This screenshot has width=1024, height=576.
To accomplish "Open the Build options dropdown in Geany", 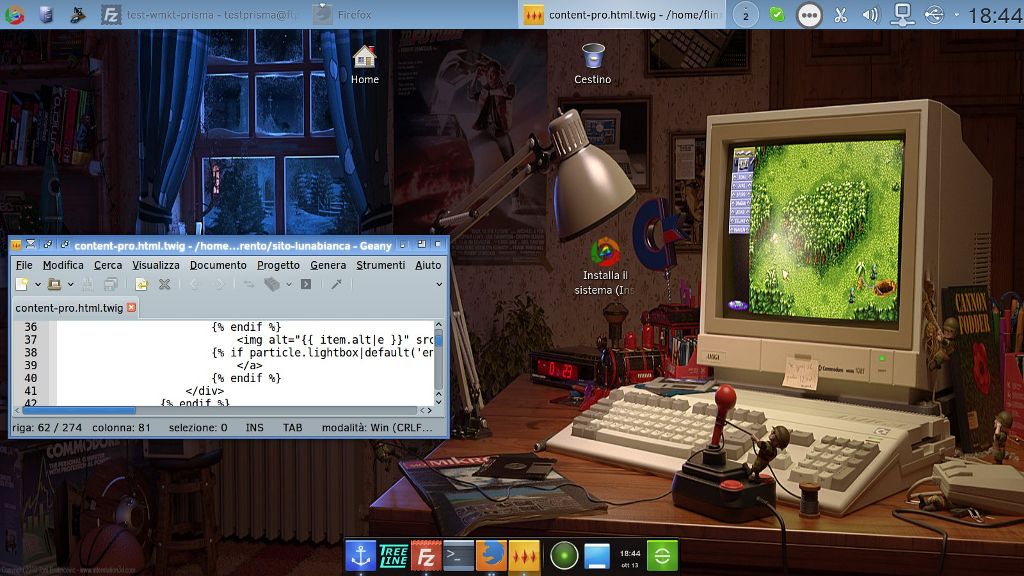I will (288, 285).
